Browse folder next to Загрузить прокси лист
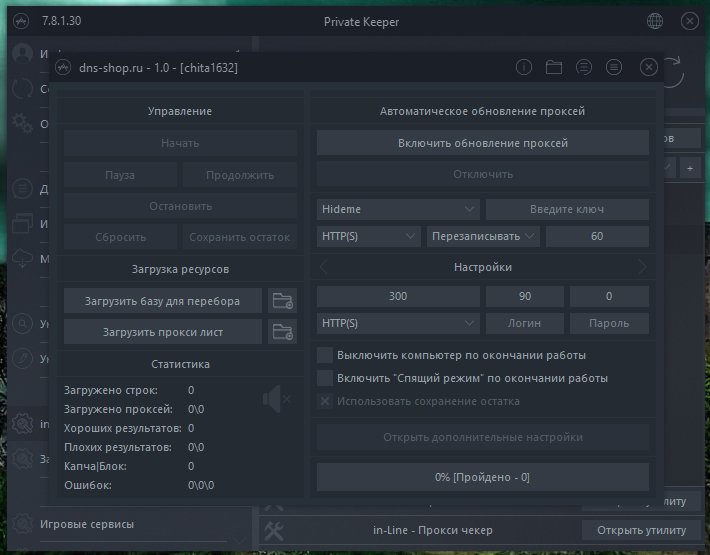This screenshot has height=555, width=710. 283,332
